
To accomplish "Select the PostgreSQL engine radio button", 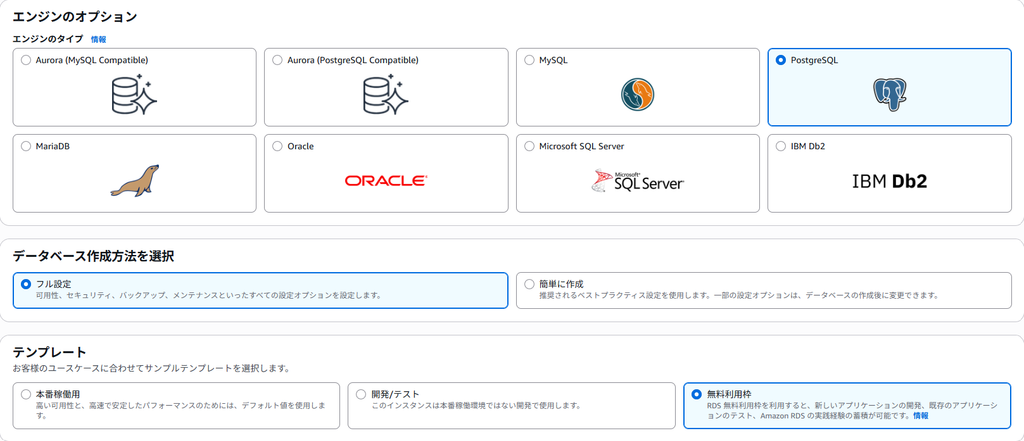I will (x=780, y=60).
